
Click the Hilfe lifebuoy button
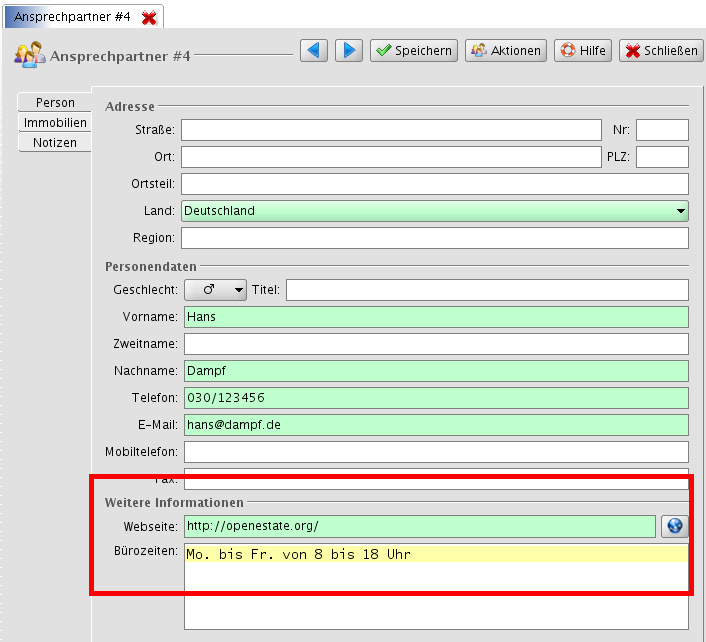pos(583,51)
